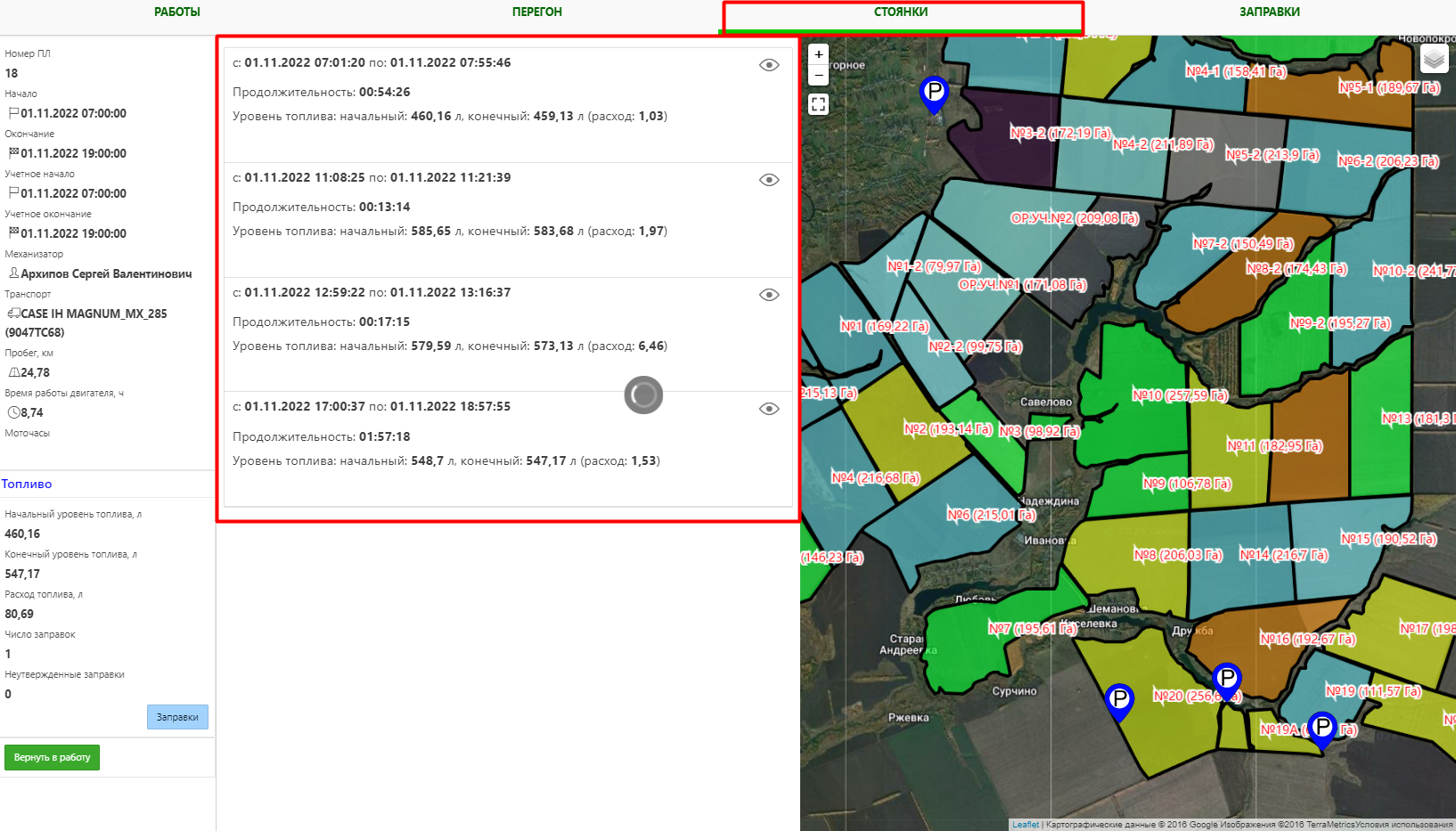This screenshot has width=1456, height=831.
Task: Open the ЗАПРАВКИ tab
Action: (x=1269, y=12)
